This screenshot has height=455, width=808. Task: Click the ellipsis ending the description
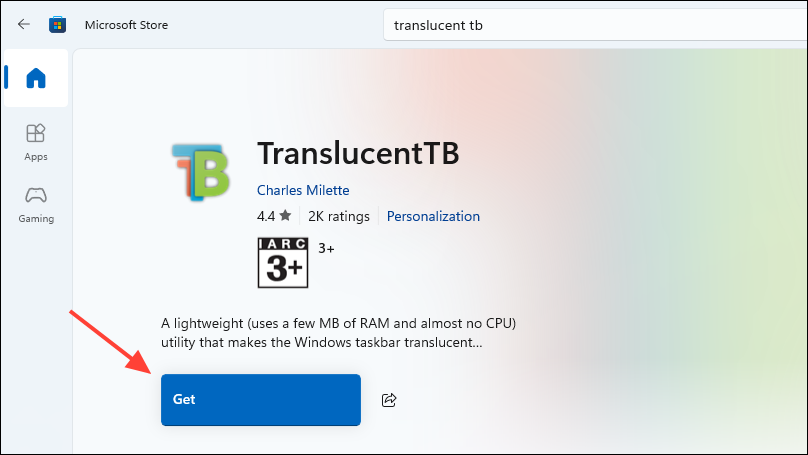[478, 344]
